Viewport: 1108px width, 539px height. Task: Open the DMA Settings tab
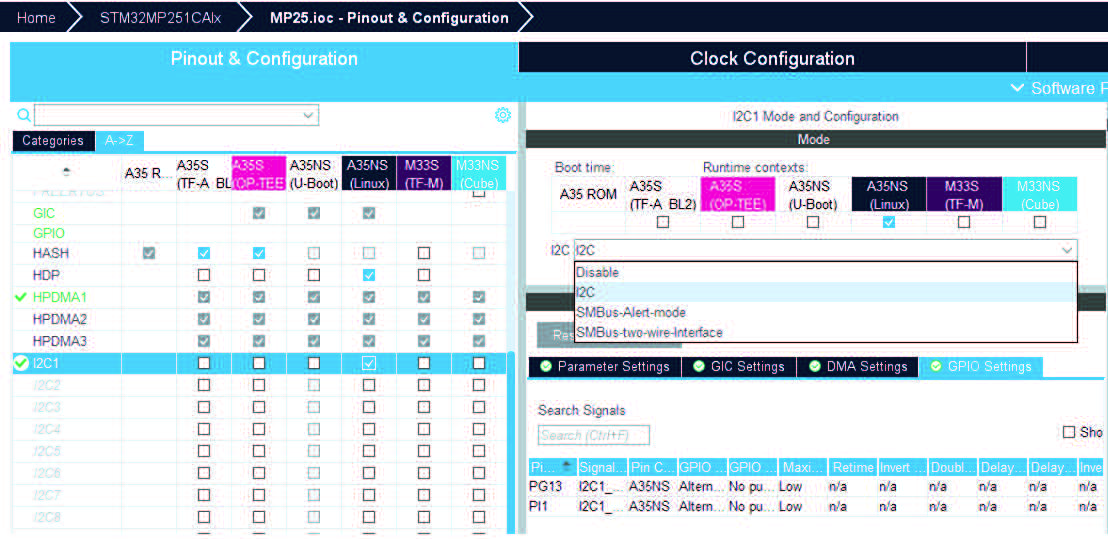coord(858,367)
